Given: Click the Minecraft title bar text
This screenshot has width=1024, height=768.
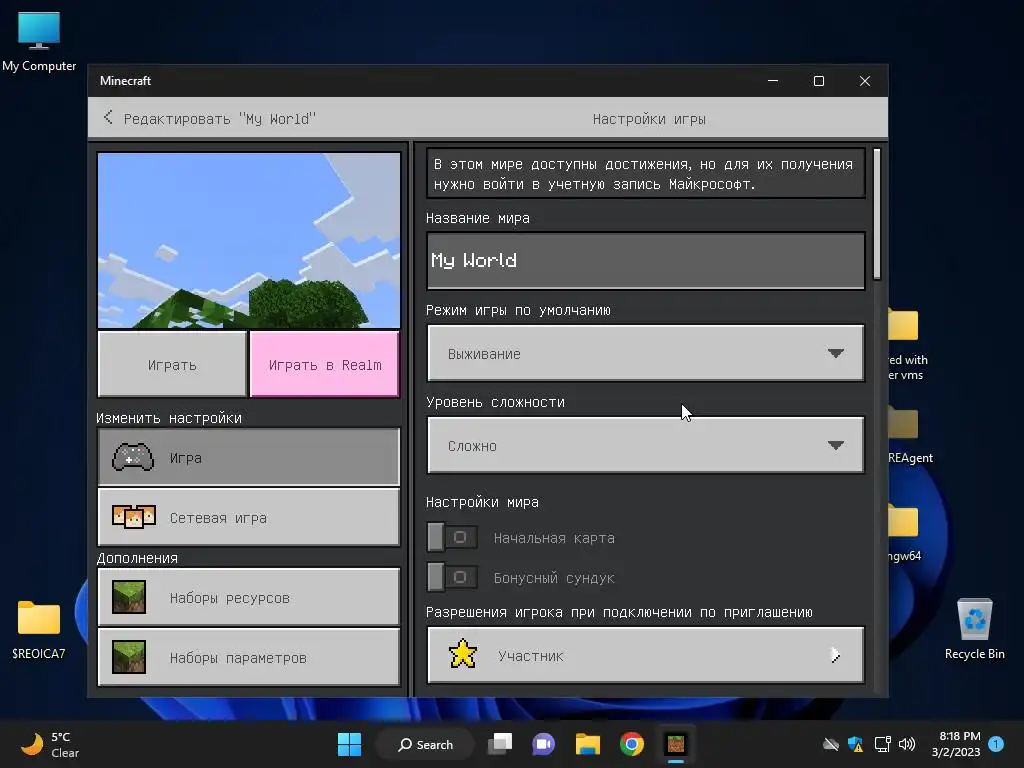Looking at the screenshot, I should click(x=125, y=80).
